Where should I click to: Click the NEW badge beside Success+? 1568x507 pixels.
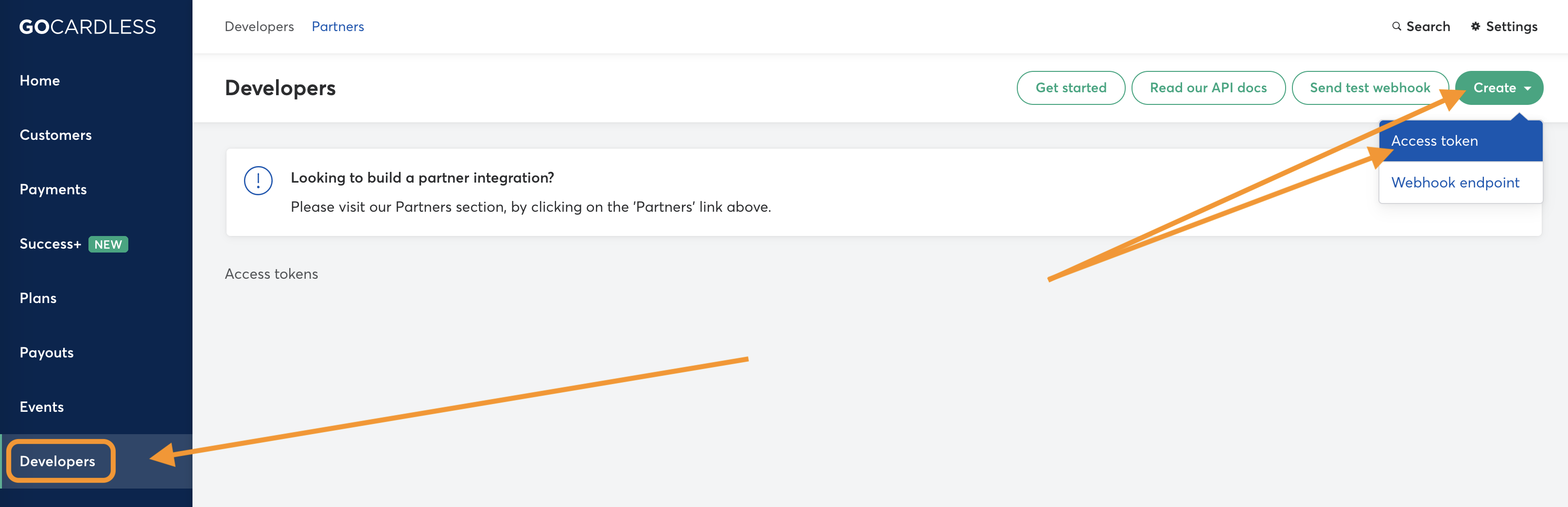click(x=108, y=244)
